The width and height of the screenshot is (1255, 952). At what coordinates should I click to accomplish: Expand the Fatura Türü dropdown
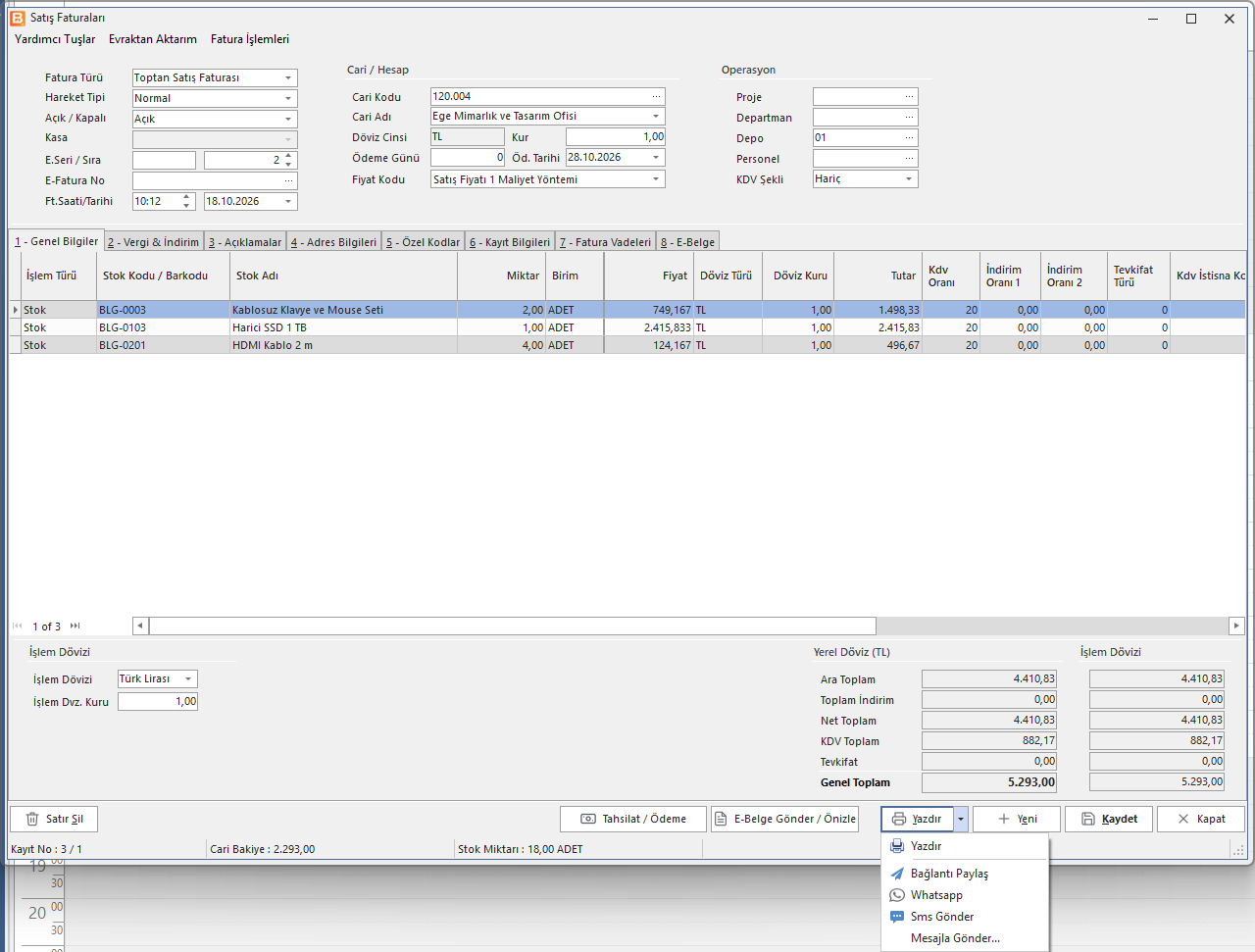pos(288,77)
